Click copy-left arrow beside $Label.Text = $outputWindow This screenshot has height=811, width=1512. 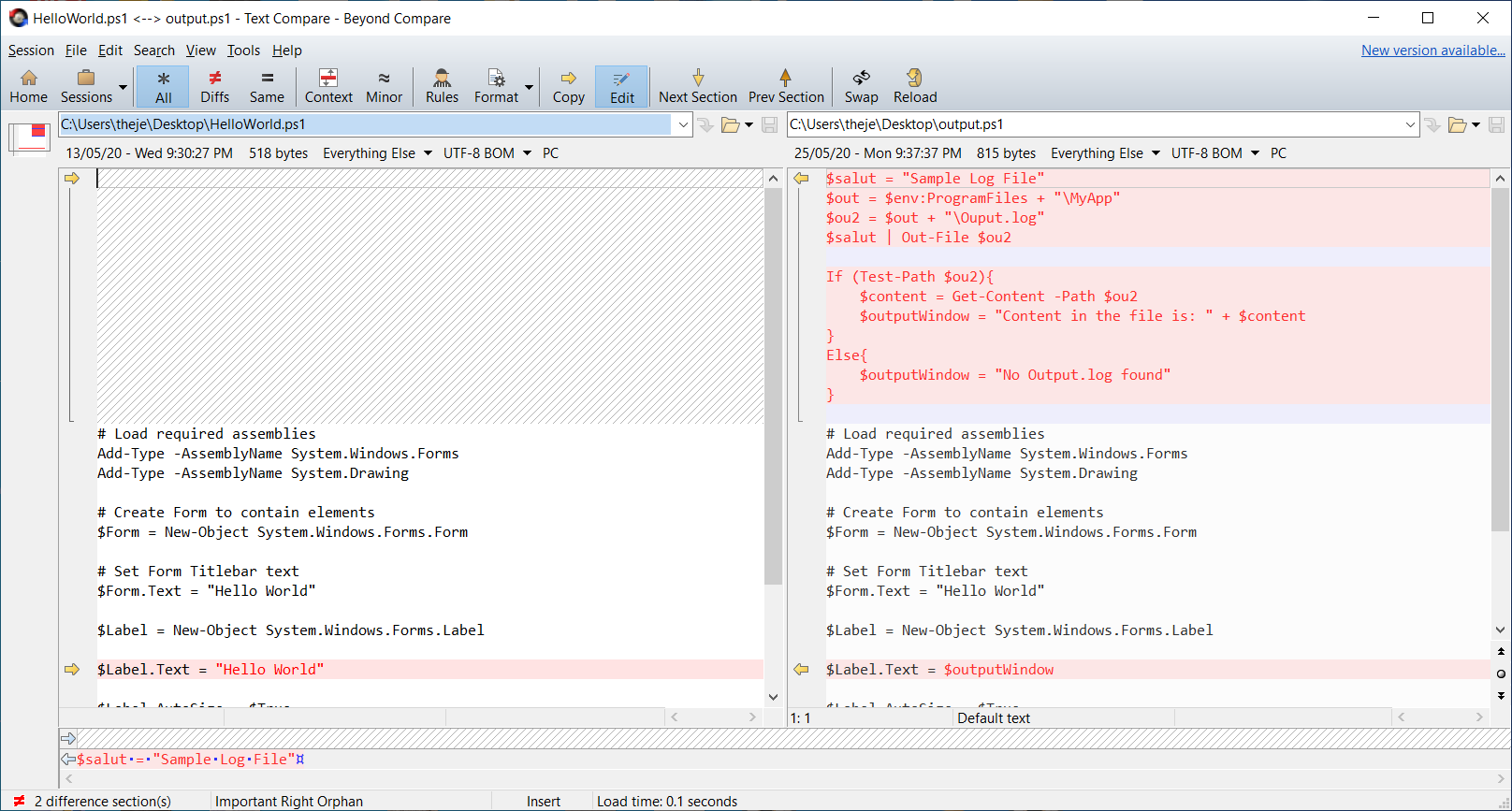pyautogui.click(x=801, y=670)
